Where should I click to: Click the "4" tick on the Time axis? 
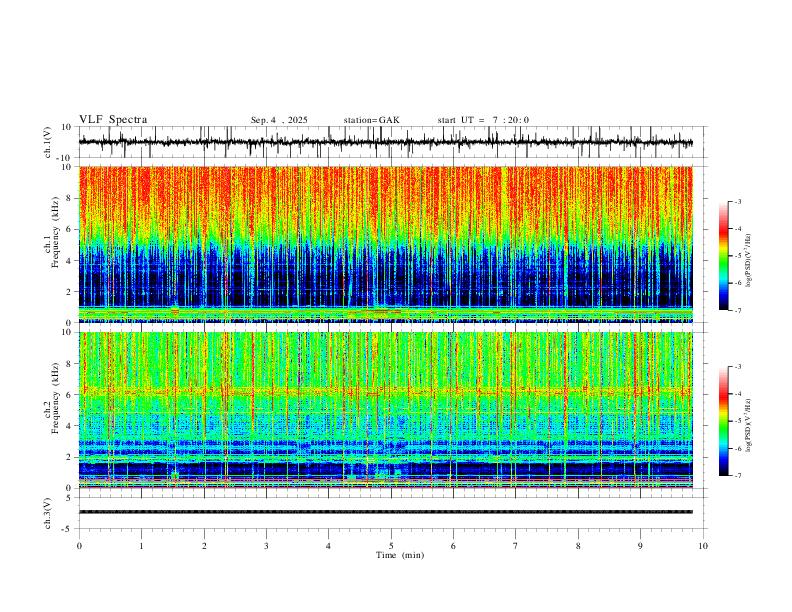(328, 546)
